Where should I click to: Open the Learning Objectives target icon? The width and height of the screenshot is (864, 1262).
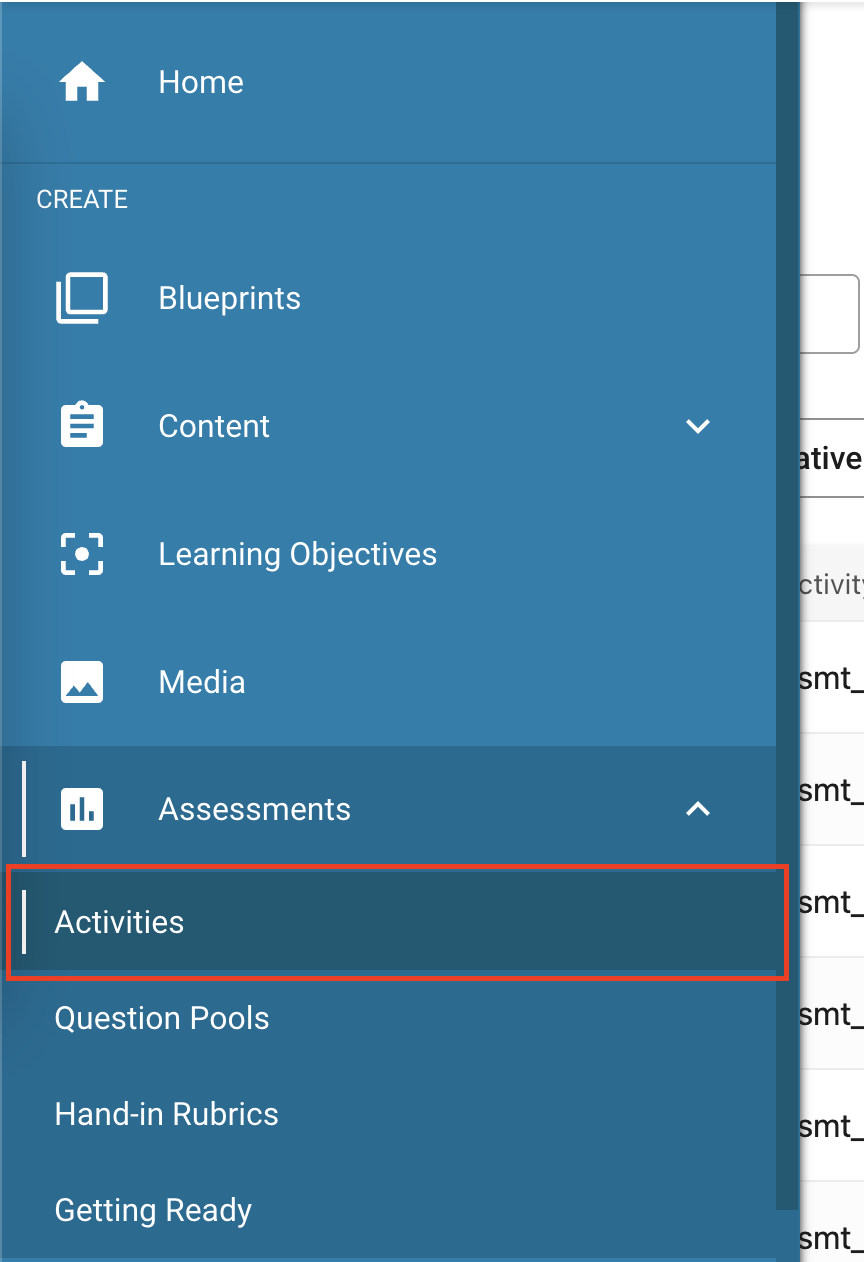pyautogui.click(x=82, y=554)
